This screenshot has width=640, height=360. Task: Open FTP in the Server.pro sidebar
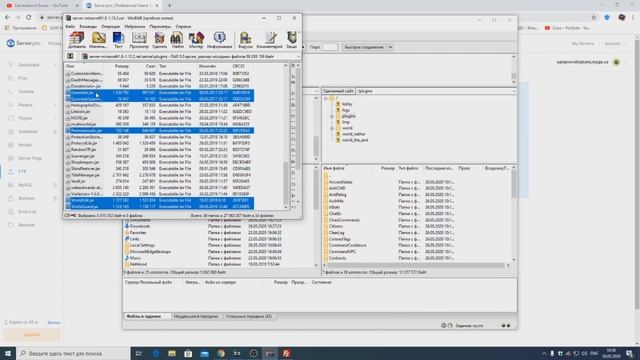pos(22,171)
